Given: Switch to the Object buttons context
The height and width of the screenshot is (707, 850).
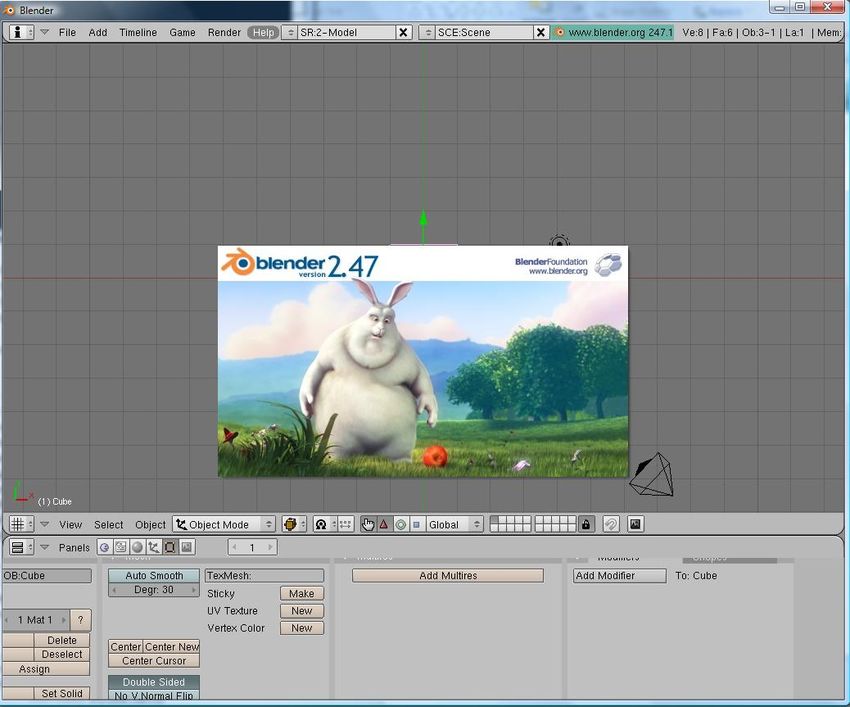Looking at the screenshot, I should click(153, 547).
